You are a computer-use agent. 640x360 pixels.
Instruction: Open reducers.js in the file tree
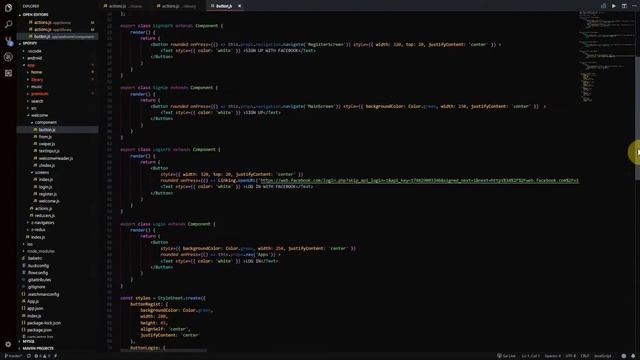[x=44, y=216]
